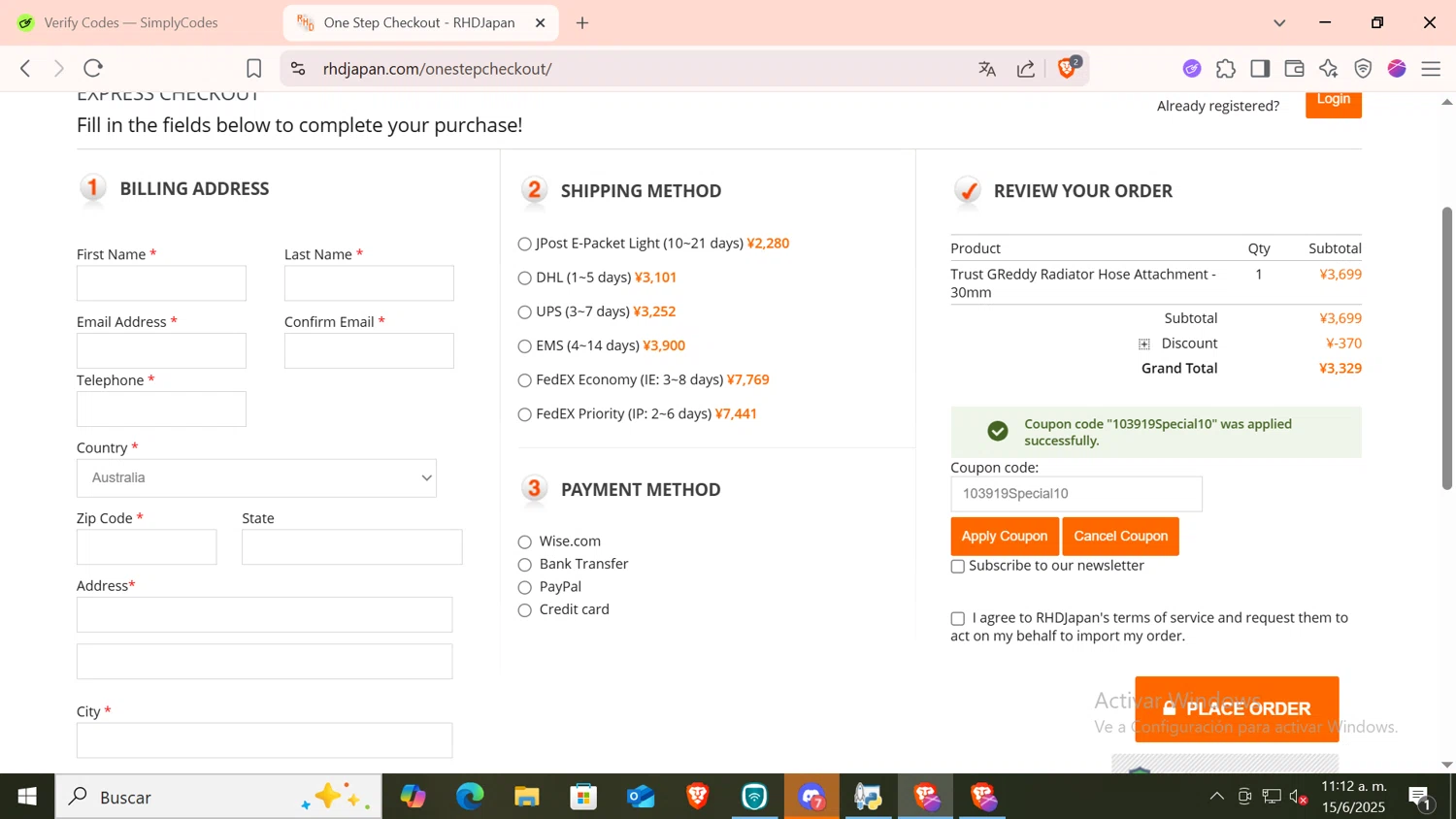Click the Apply Coupon button
This screenshot has width=1456, height=819.
[x=1005, y=537]
